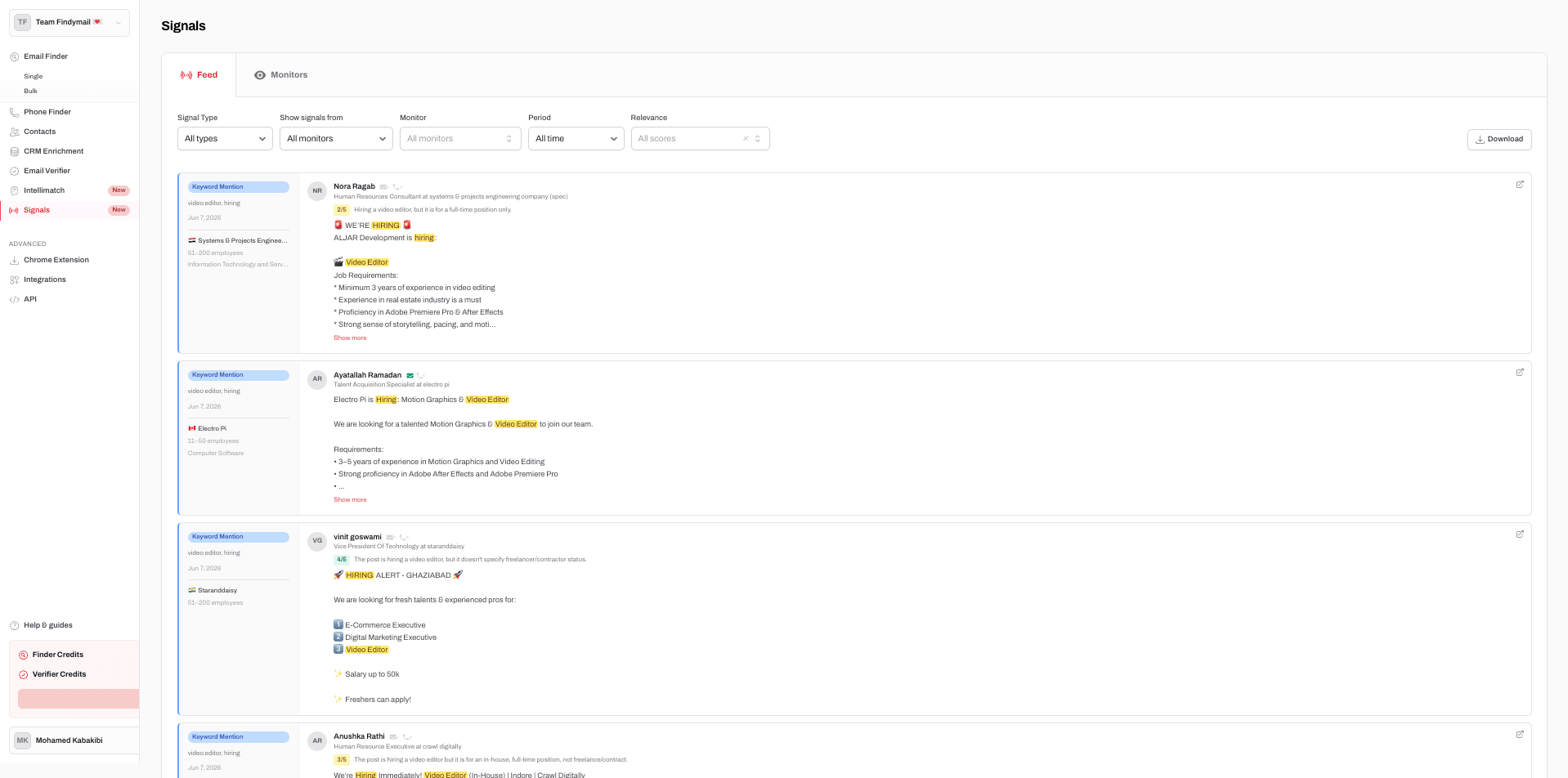This screenshot has width=1568, height=778.
Task: Click the Keyword Mention tag on Nora Ragab's card
Action: (x=239, y=187)
